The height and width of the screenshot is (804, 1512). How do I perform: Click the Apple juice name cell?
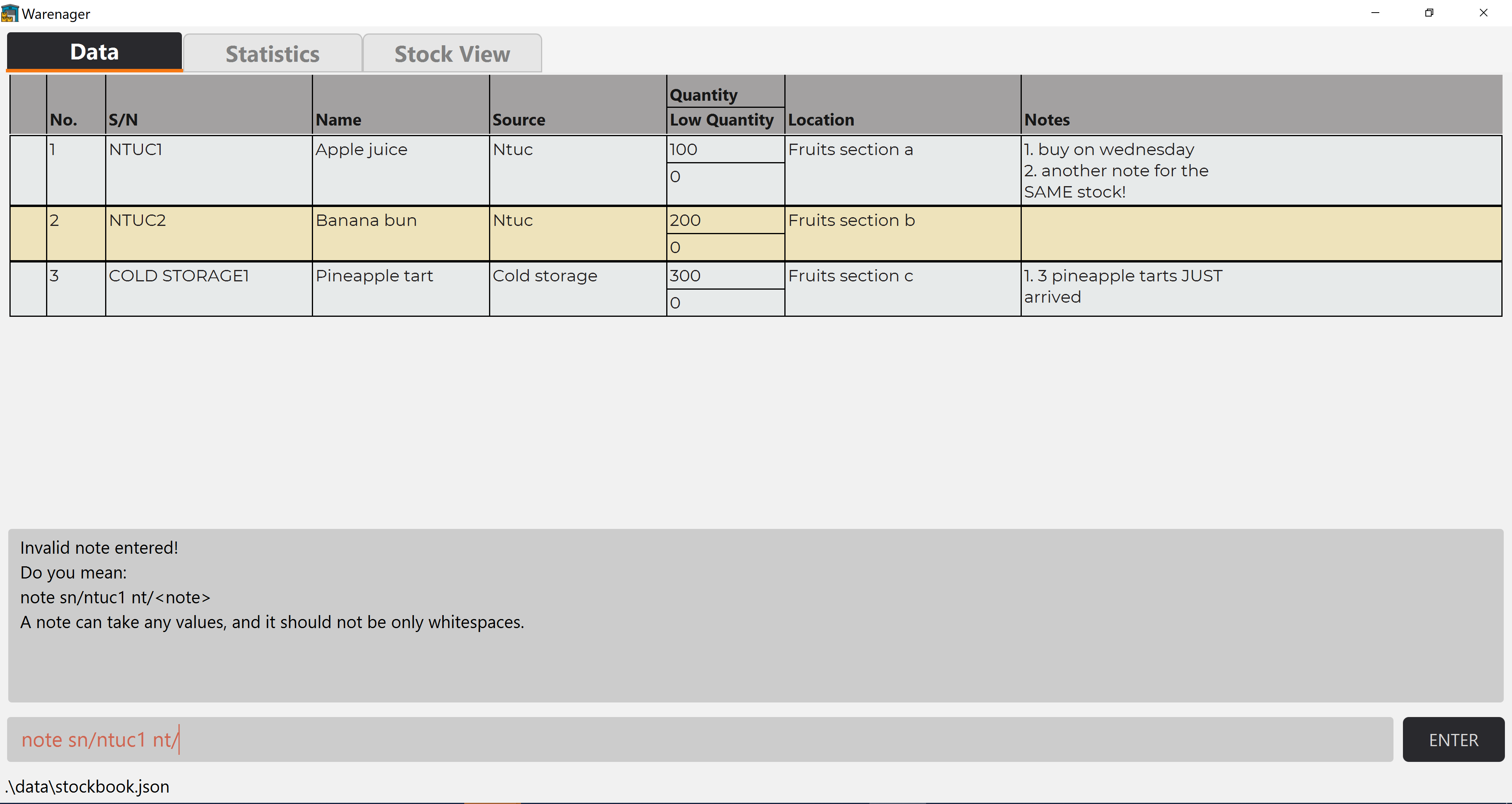click(x=401, y=171)
